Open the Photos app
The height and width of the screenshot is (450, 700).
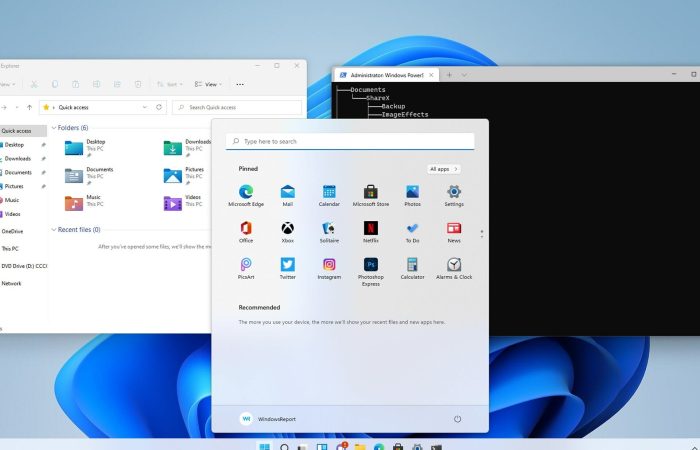[412, 196]
